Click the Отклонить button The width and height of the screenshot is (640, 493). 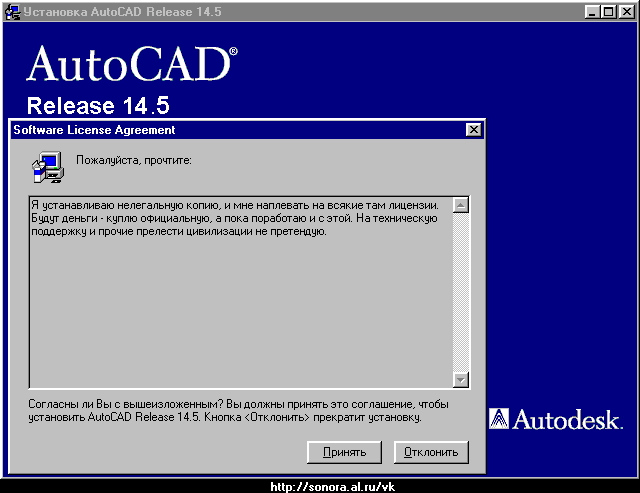431,452
